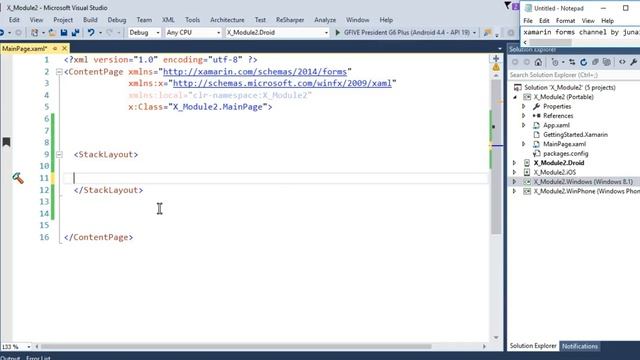This screenshot has width=640, height=360.
Task: Follow the xamarin.com schemas forms link
Action: click(x=255, y=72)
